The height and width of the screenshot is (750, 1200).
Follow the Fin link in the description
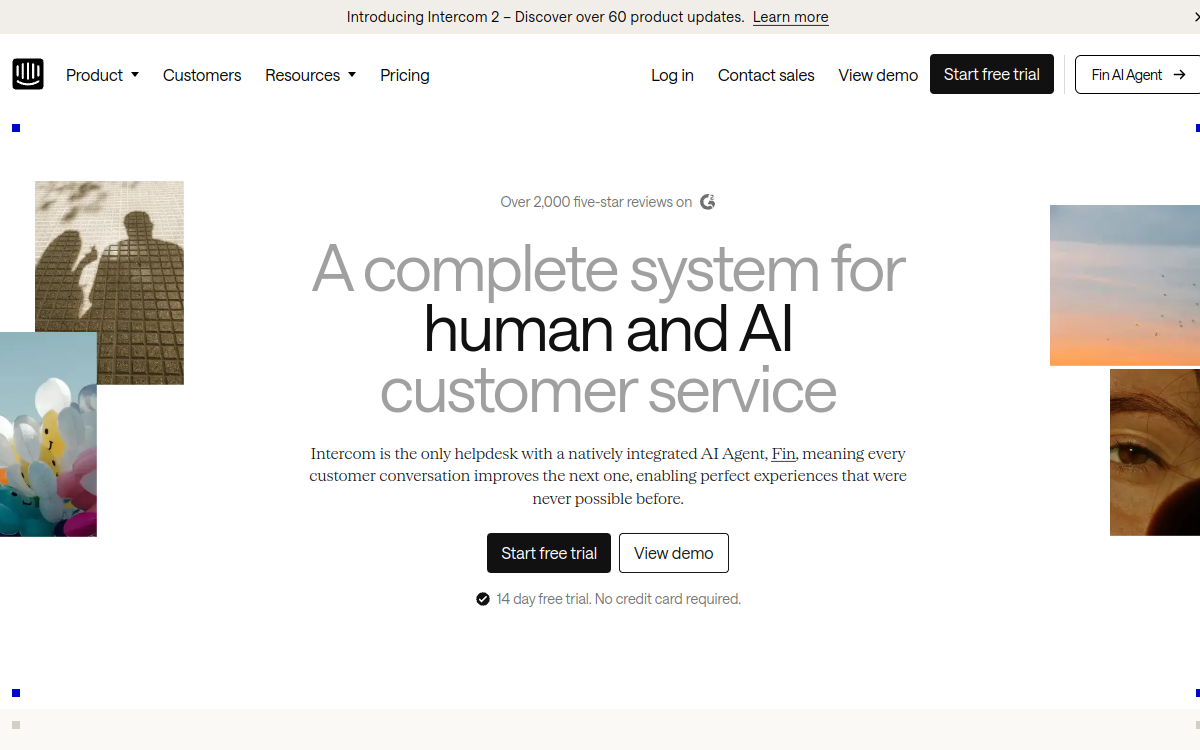tap(784, 454)
